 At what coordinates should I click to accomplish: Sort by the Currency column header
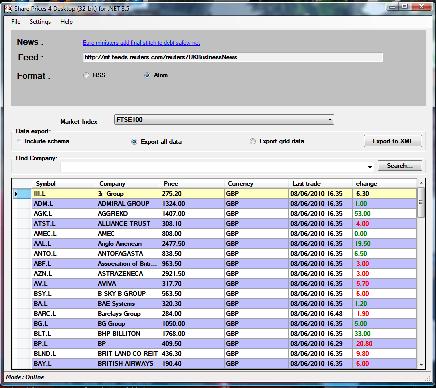tap(240, 184)
